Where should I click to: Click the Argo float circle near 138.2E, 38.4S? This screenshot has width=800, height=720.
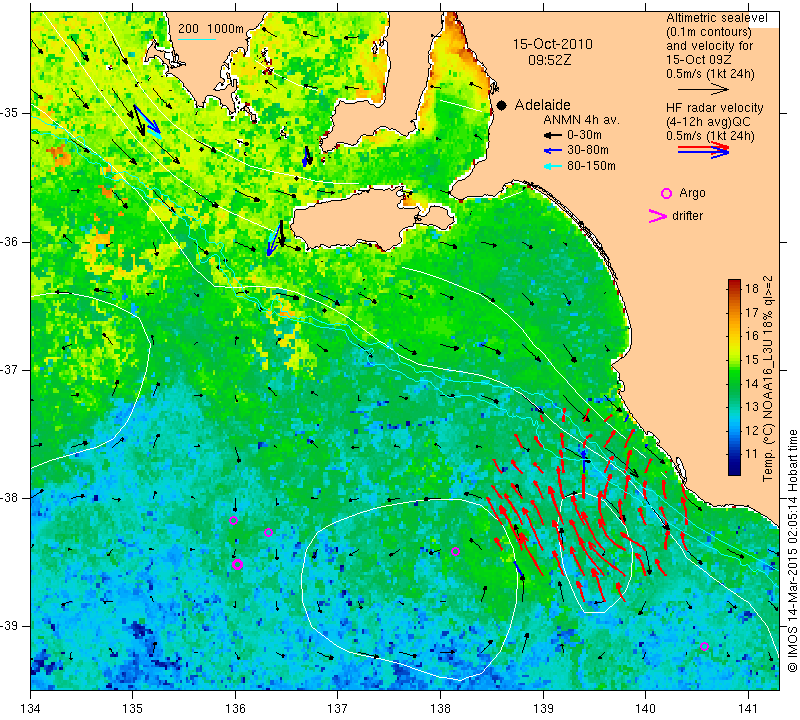tap(456, 551)
